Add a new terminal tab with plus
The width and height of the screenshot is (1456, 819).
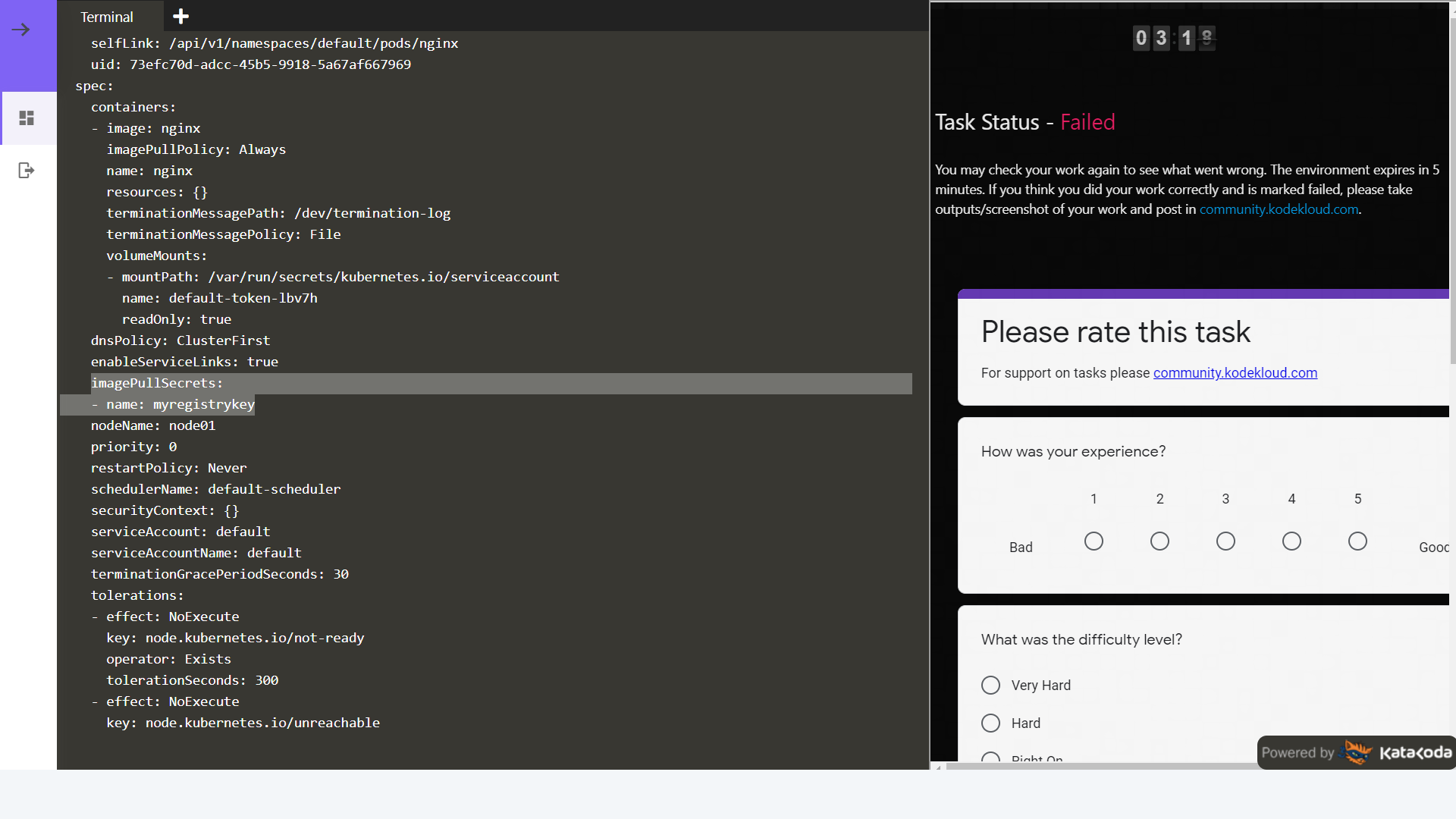180,16
